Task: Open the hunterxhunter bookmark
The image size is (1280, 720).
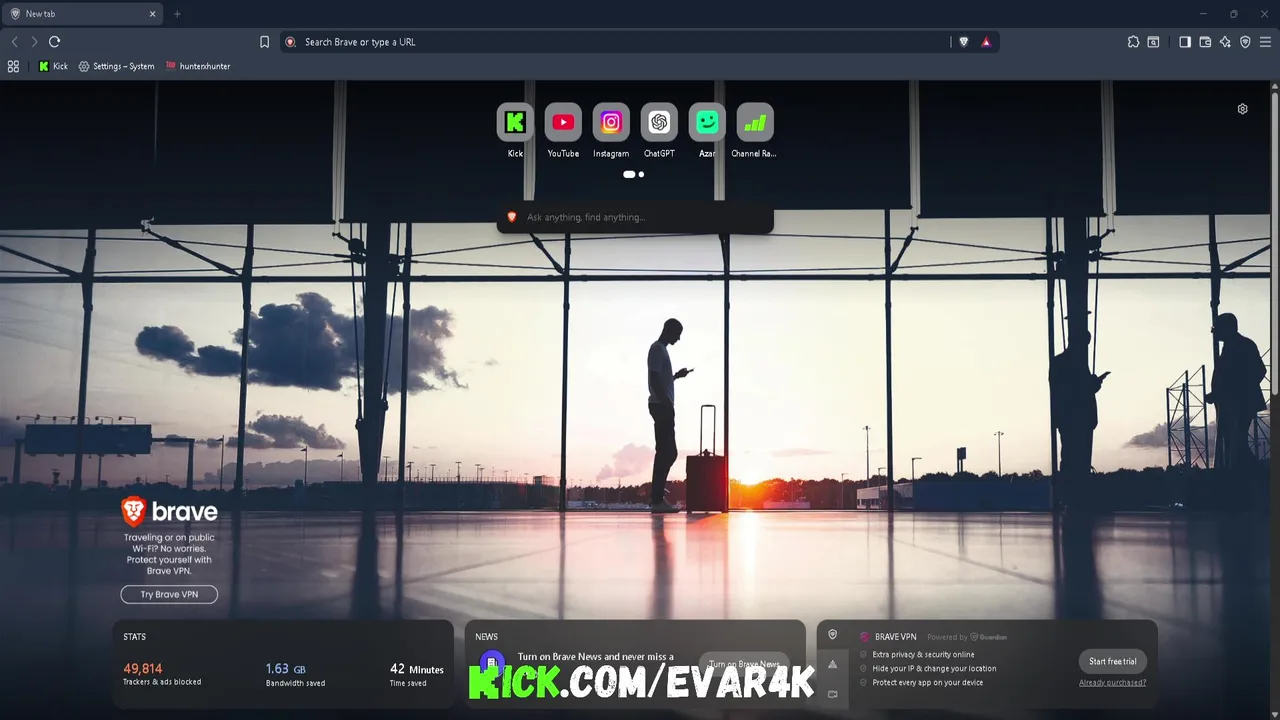Action: point(198,66)
